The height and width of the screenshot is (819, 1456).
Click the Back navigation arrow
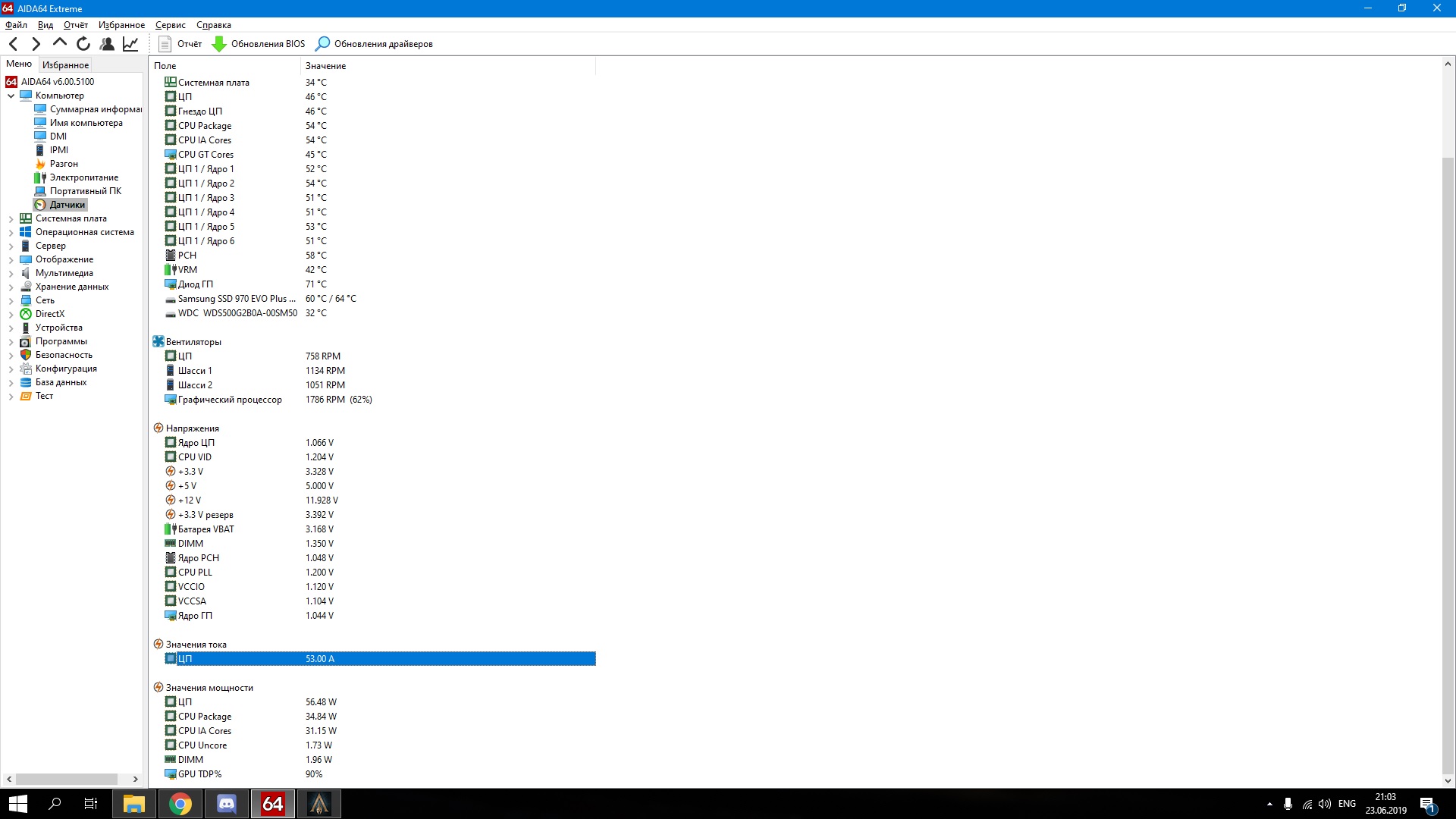coord(13,44)
